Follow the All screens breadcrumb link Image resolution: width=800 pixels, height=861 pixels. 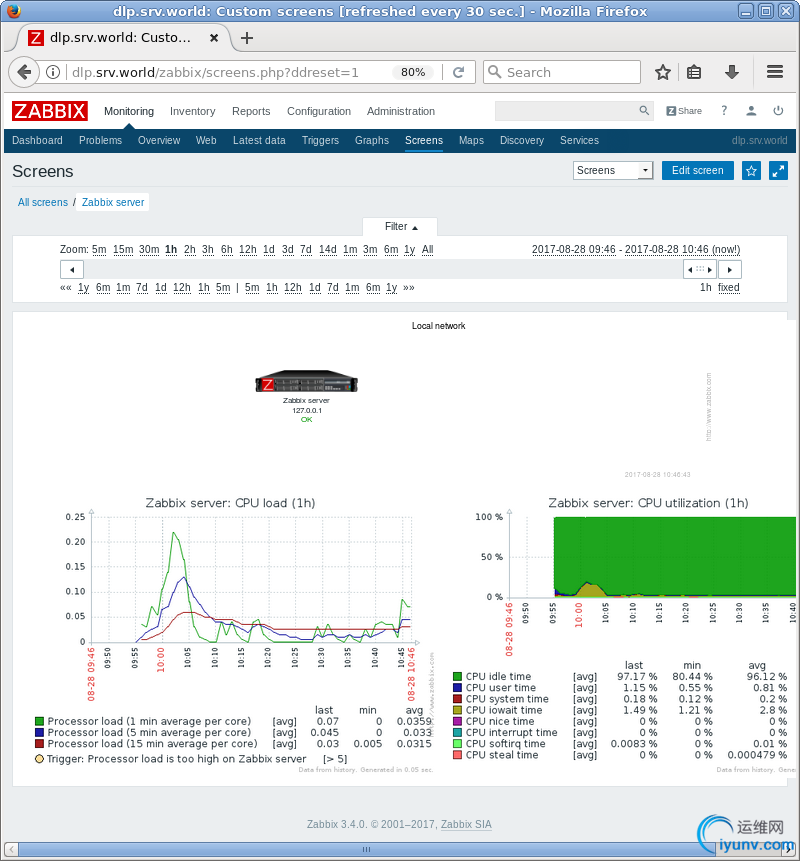click(x=43, y=202)
